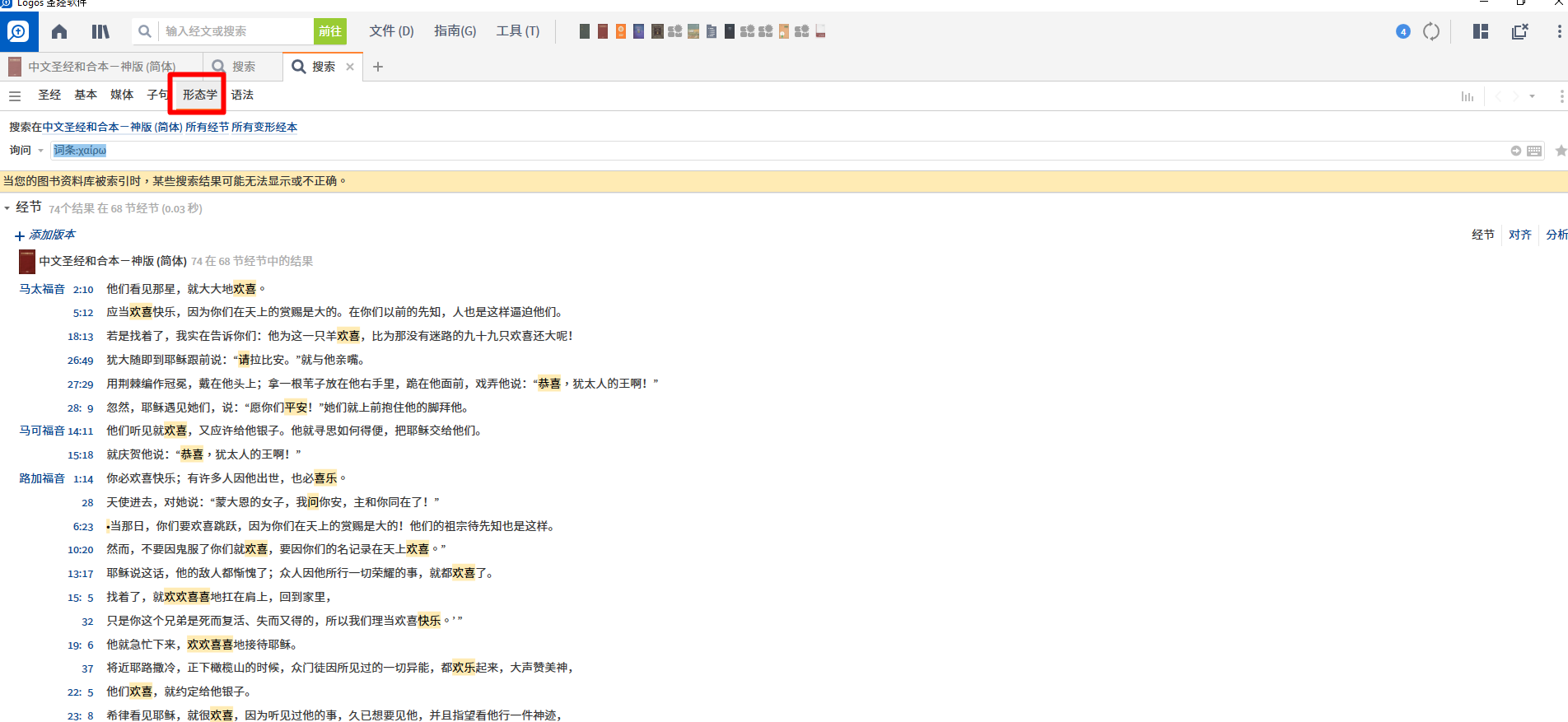Open the landscape painting book shortcut
Image resolution: width=1568 pixels, height=722 pixels.
click(x=693, y=31)
